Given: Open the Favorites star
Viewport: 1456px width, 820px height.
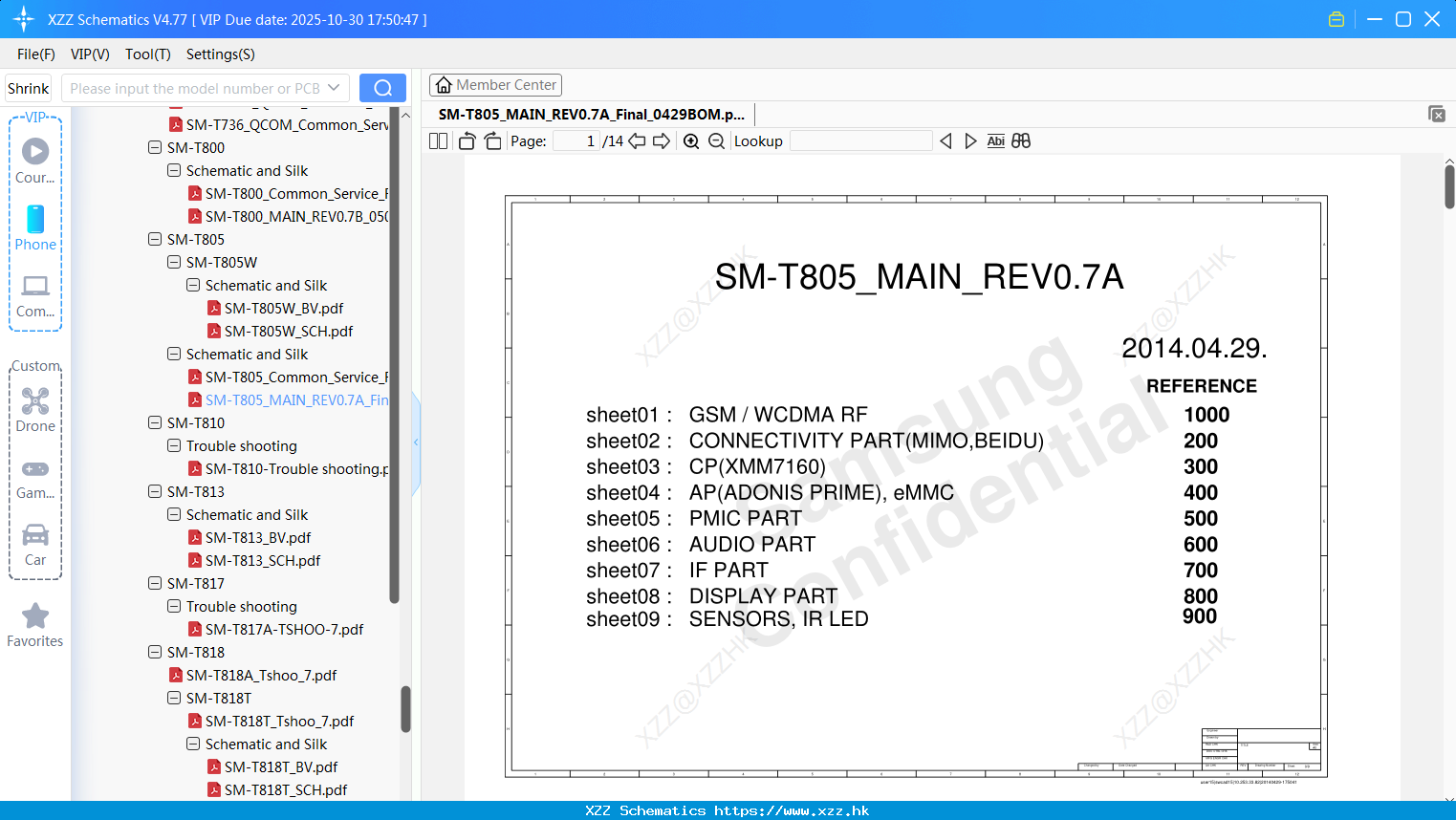Looking at the screenshot, I should pos(35,625).
